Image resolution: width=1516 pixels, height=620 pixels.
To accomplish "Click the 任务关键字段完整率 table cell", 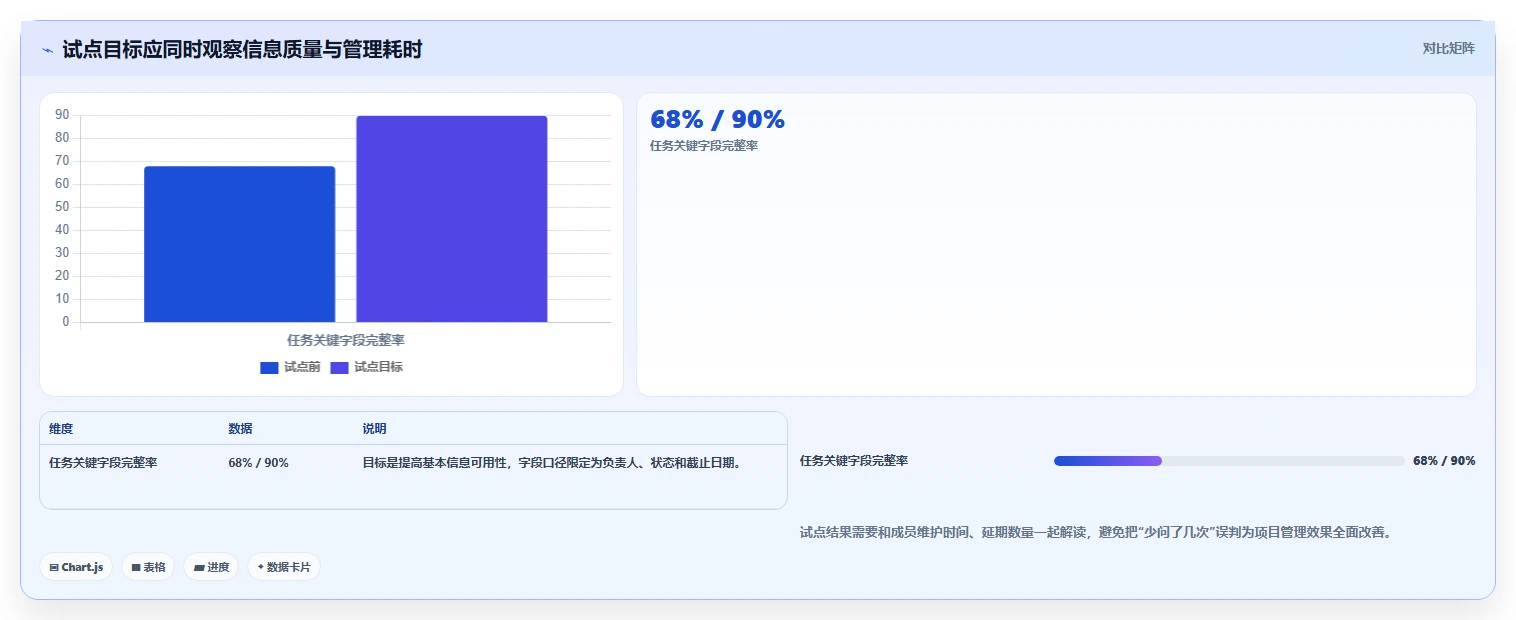I will [103, 463].
